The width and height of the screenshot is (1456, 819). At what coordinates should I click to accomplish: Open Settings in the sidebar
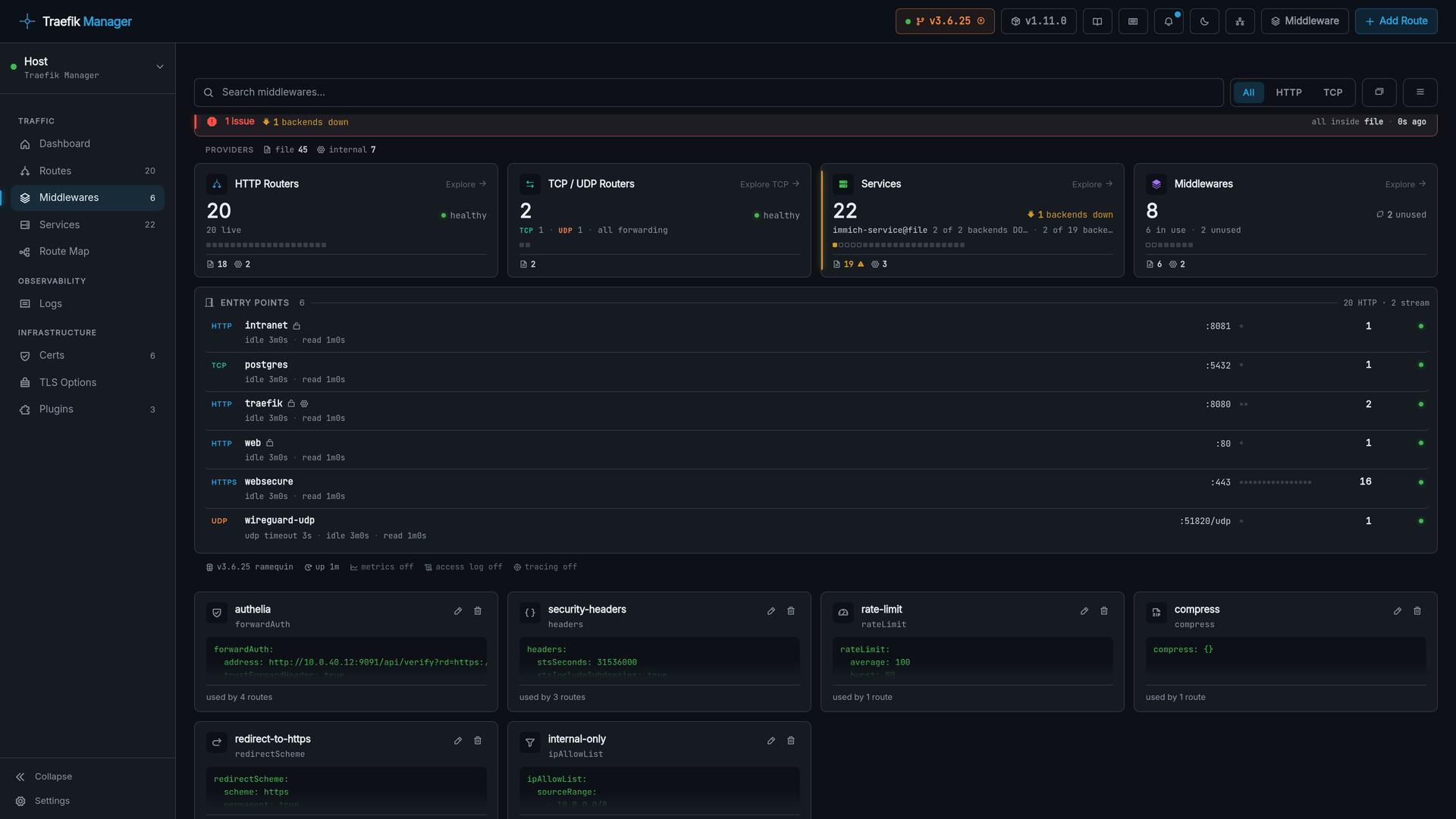(42, 801)
